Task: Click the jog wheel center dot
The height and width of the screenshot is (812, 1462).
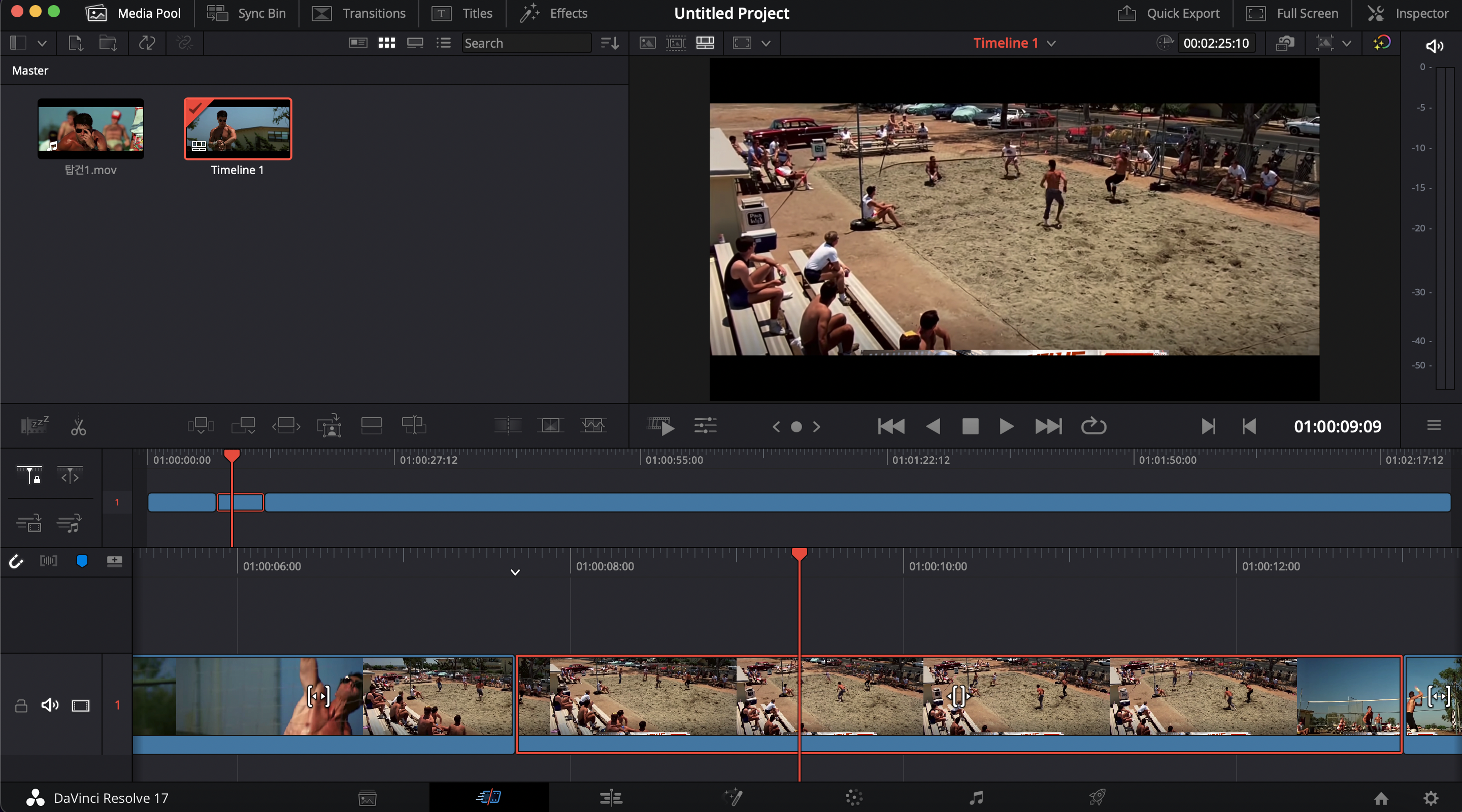Action: (796, 427)
